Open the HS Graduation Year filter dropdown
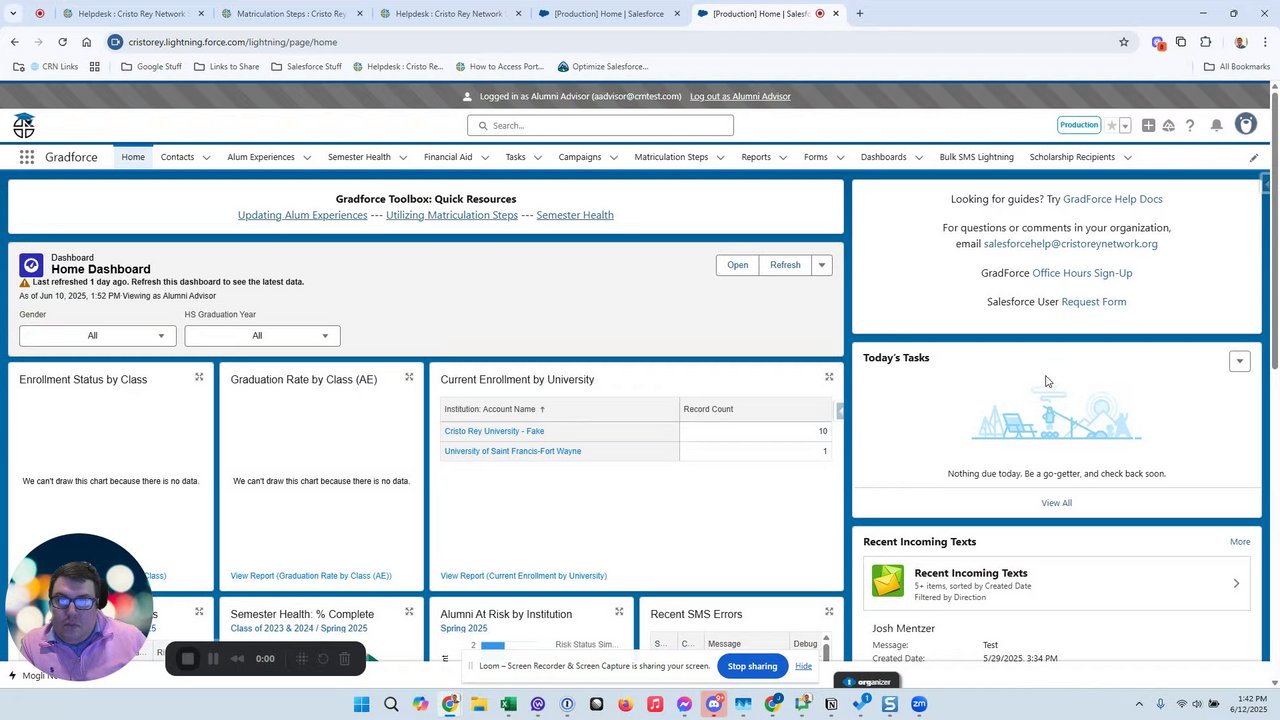Screen dimensions: 1280x720 [x=262, y=336]
